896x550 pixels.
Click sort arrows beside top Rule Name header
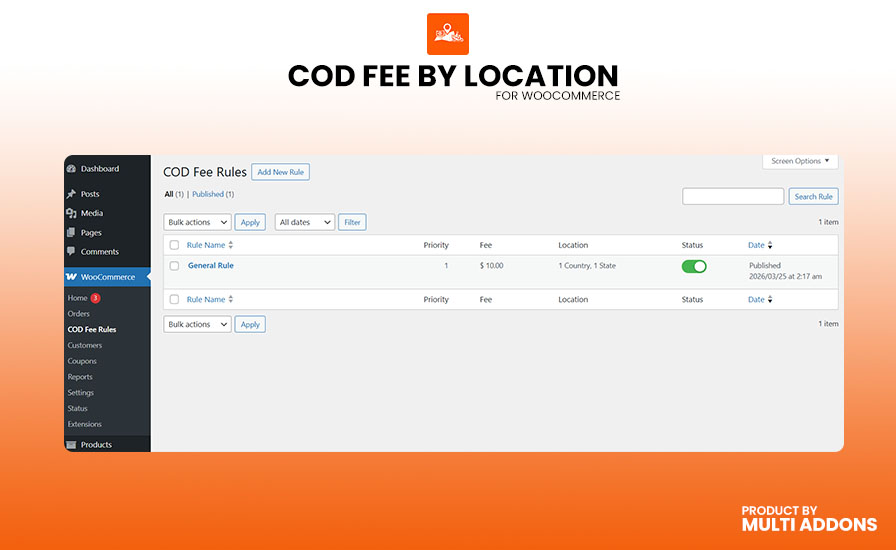coord(231,245)
